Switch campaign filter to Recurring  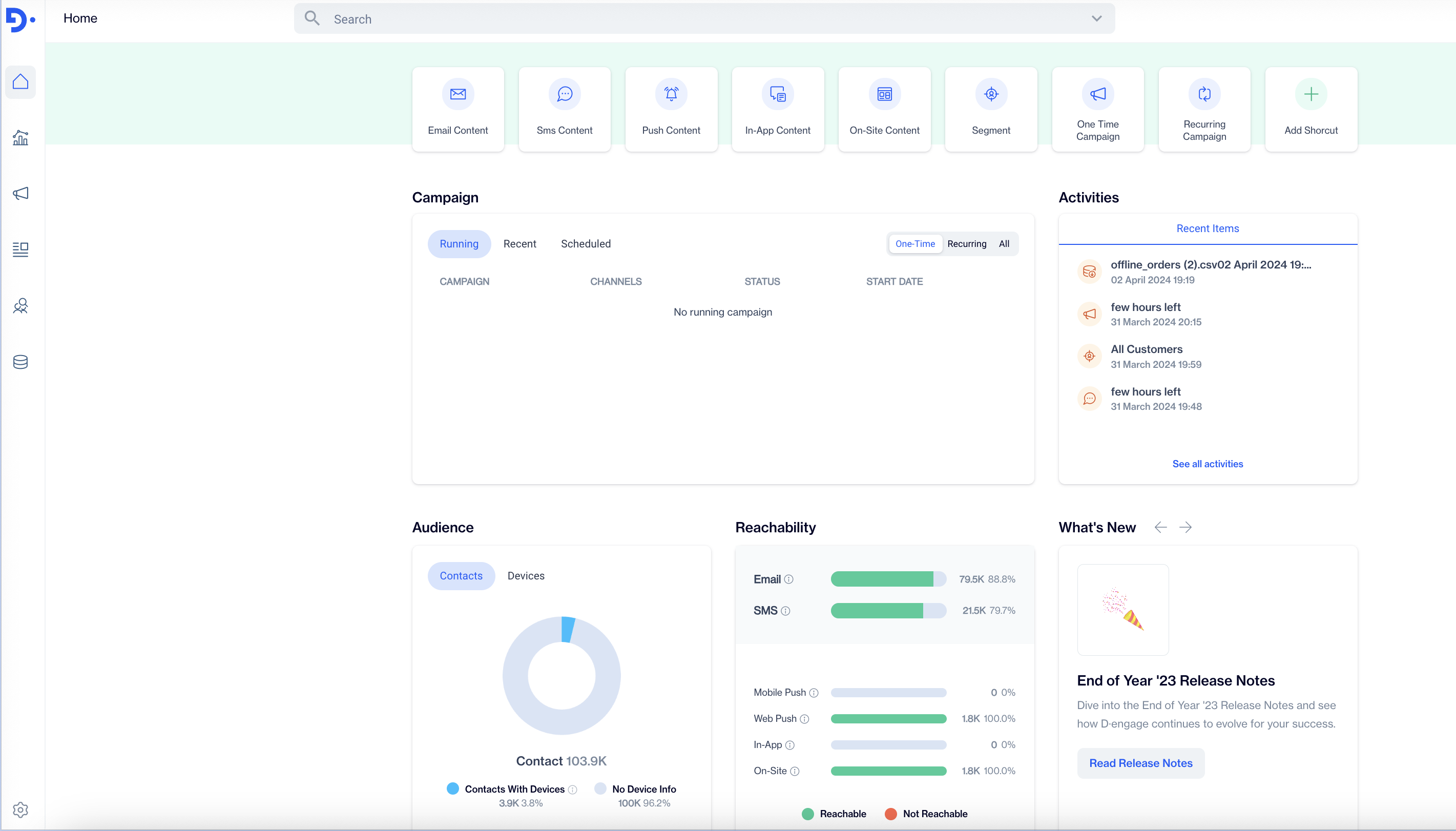pyautogui.click(x=966, y=244)
